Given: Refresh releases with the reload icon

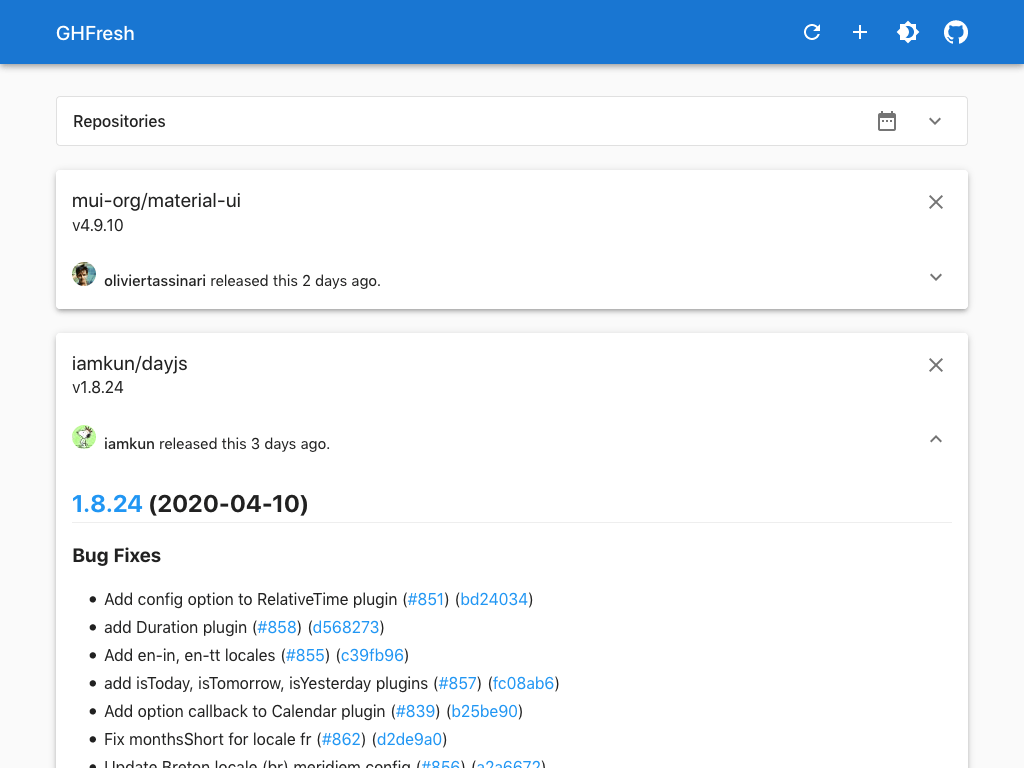Looking at the screenshot, I should [x=812, y=32].
